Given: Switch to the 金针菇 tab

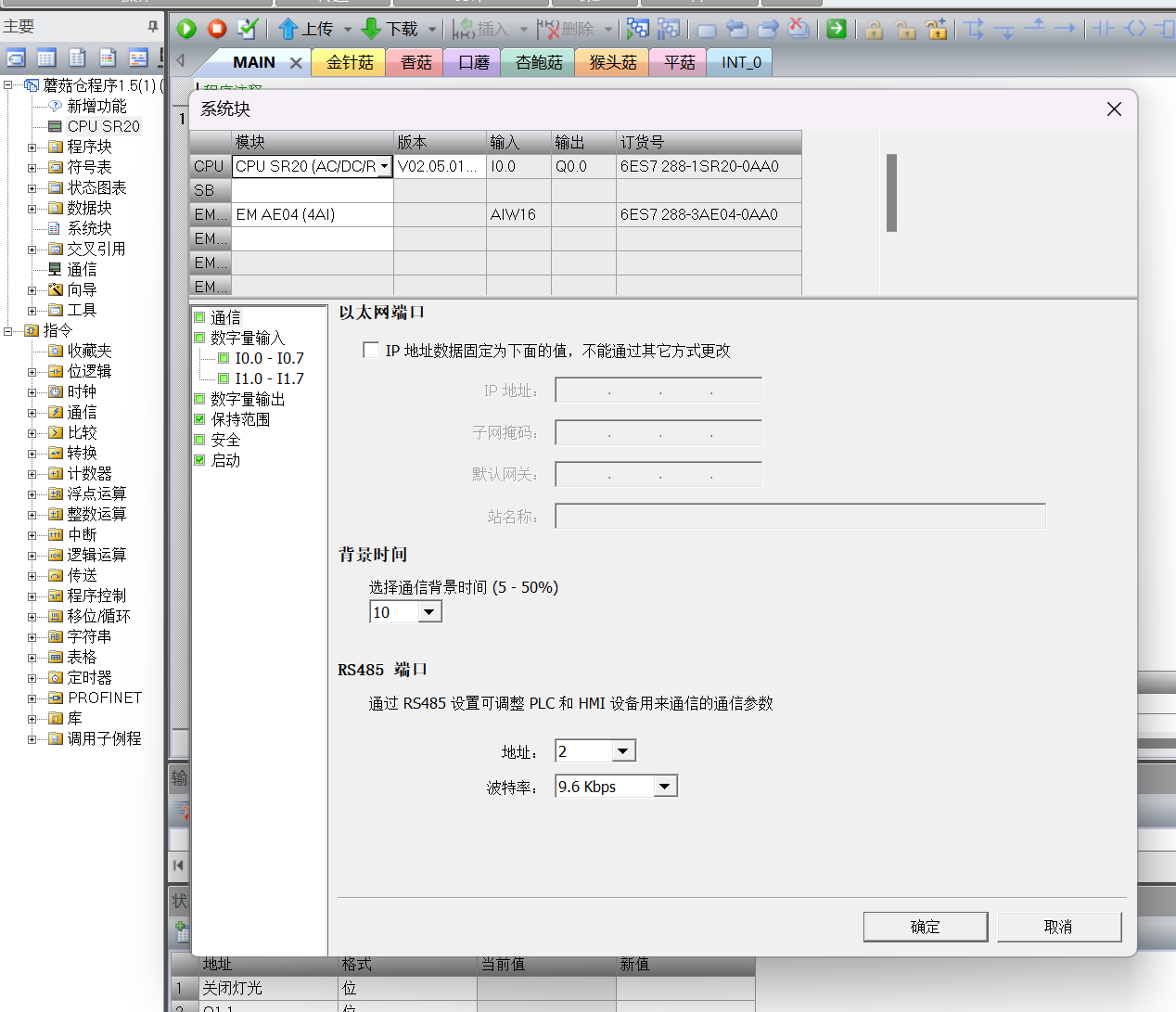Looking at the screenshot, I should click(x=350, y=62).
